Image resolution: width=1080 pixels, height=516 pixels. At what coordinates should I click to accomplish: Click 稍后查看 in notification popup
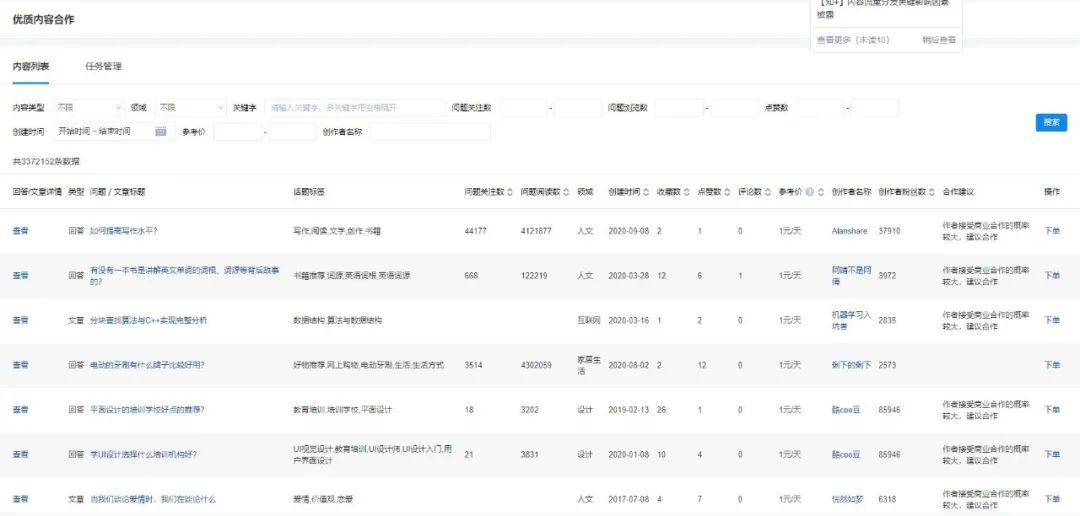point(939,40)
